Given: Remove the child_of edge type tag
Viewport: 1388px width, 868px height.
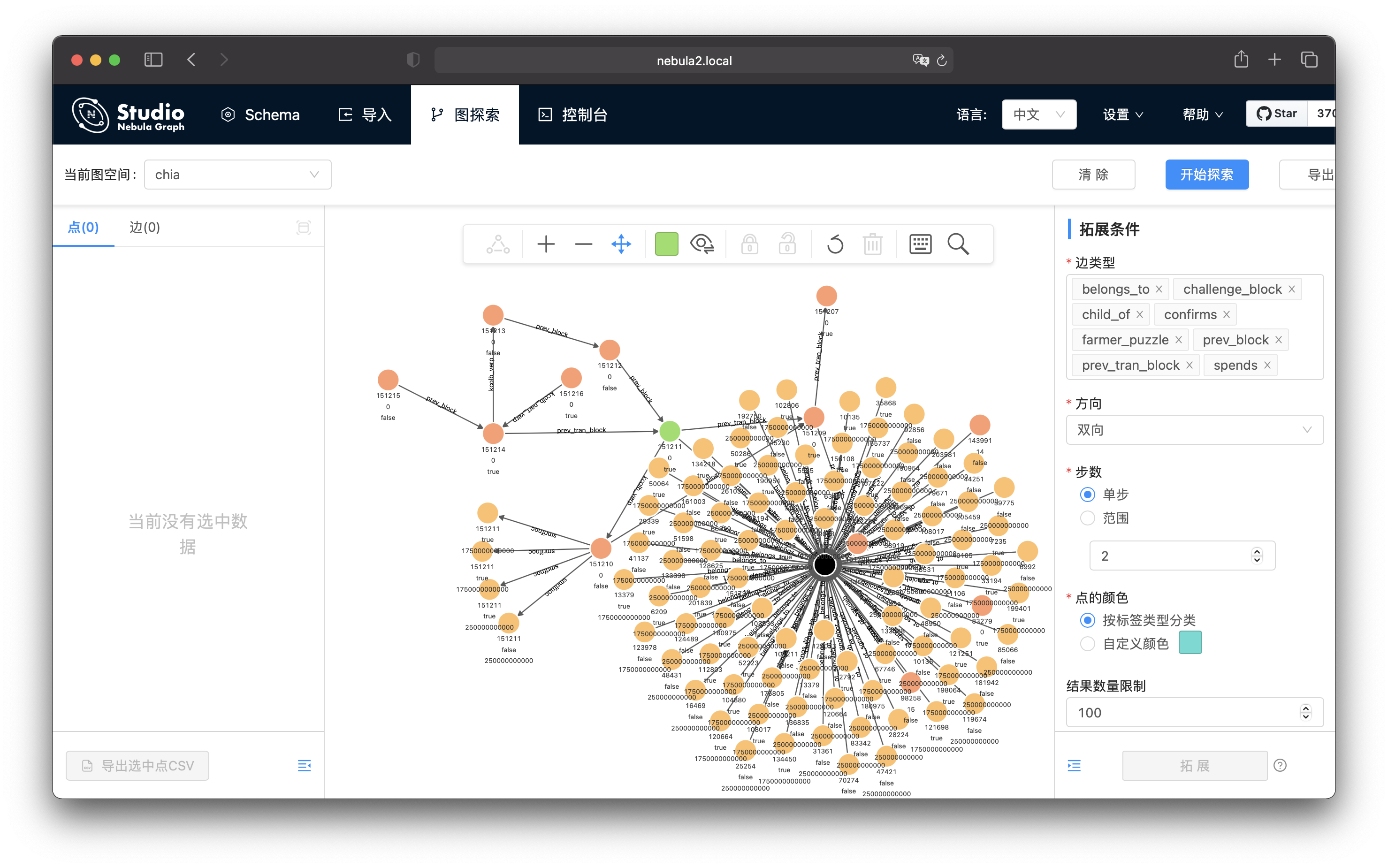Looking at the screenshot, I should (1140, 315).
